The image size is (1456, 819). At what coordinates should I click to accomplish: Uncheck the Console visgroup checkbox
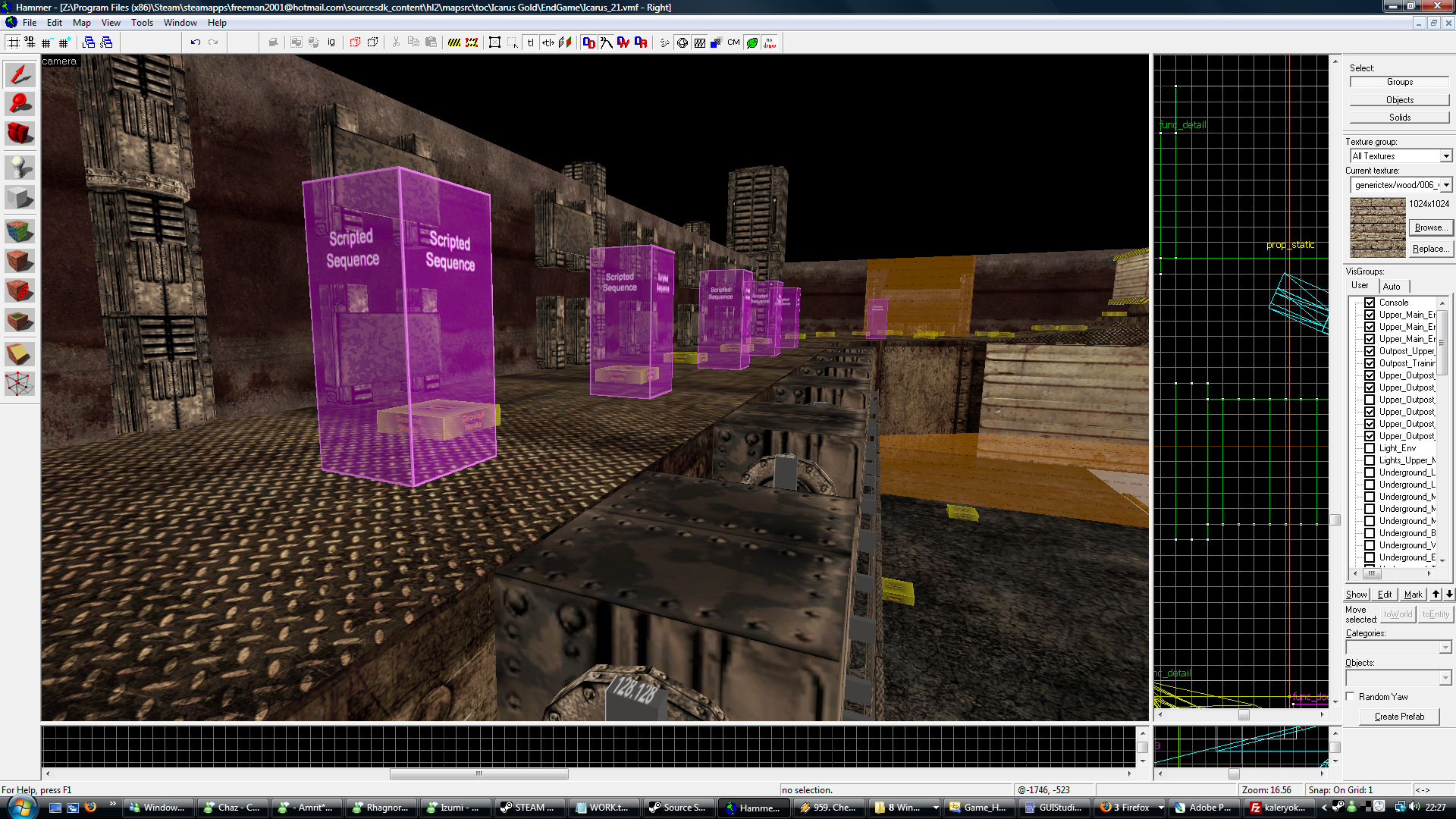(1370, 303)
